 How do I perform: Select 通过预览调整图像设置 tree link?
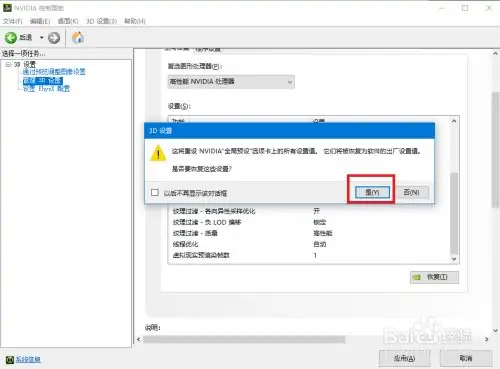(x=54, y=72)
